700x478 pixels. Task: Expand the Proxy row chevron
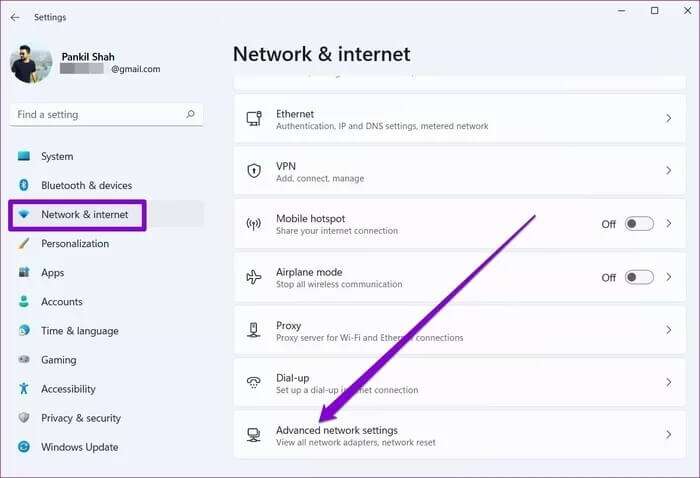point(668,329)
